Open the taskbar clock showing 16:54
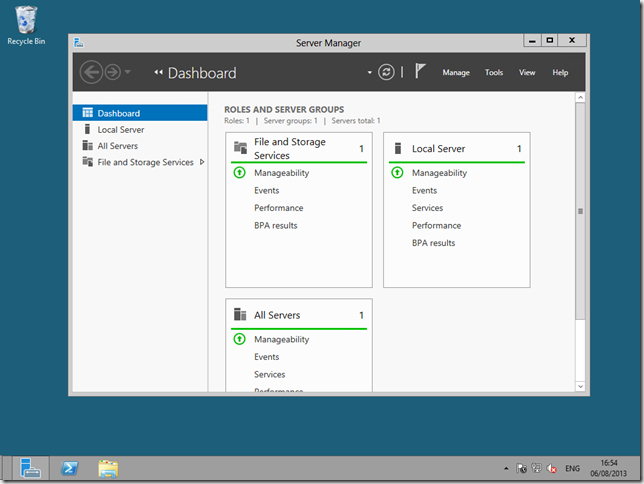644x484 pixels. (x=608, y=468)
